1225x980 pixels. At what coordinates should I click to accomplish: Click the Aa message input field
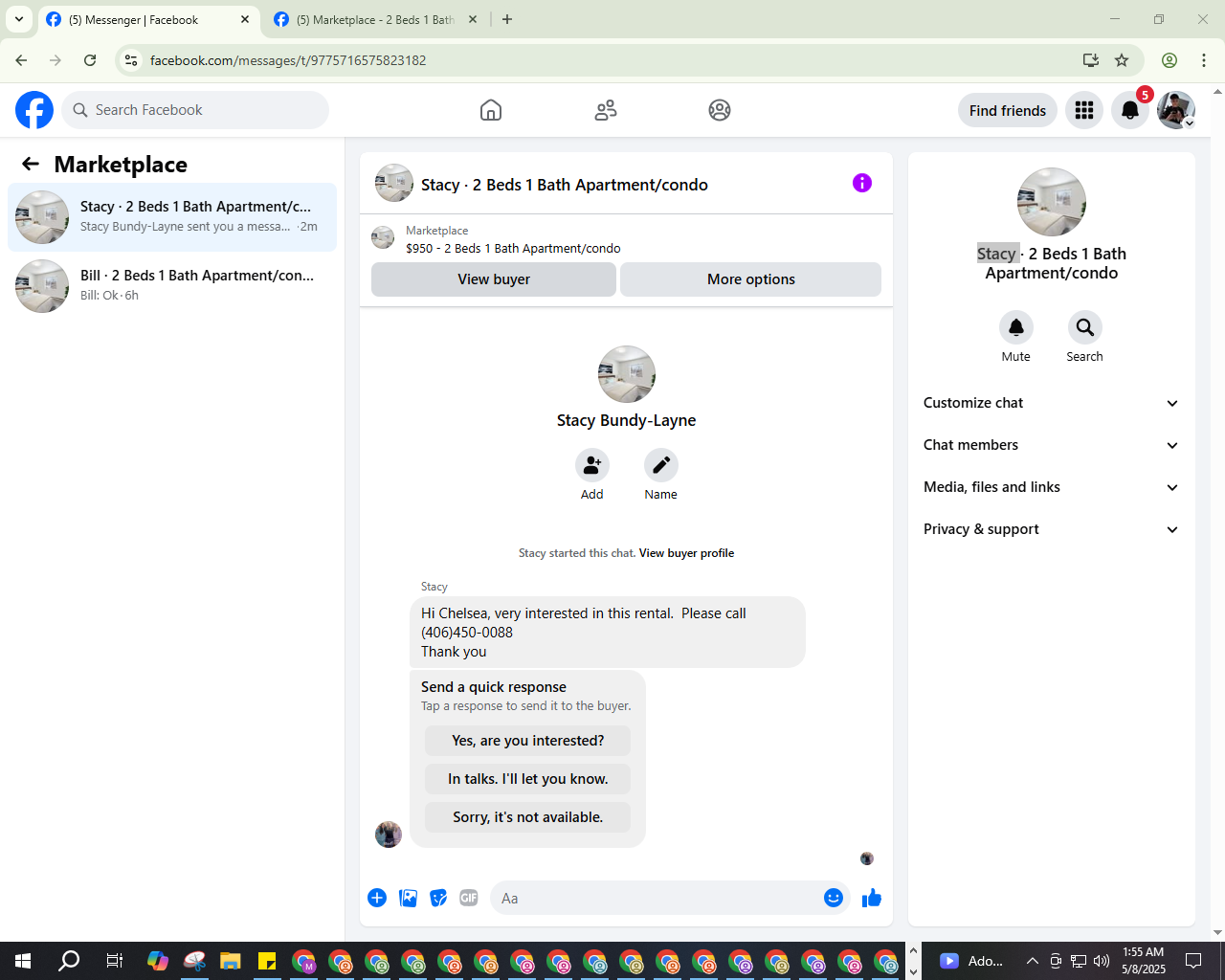point(655,898)
